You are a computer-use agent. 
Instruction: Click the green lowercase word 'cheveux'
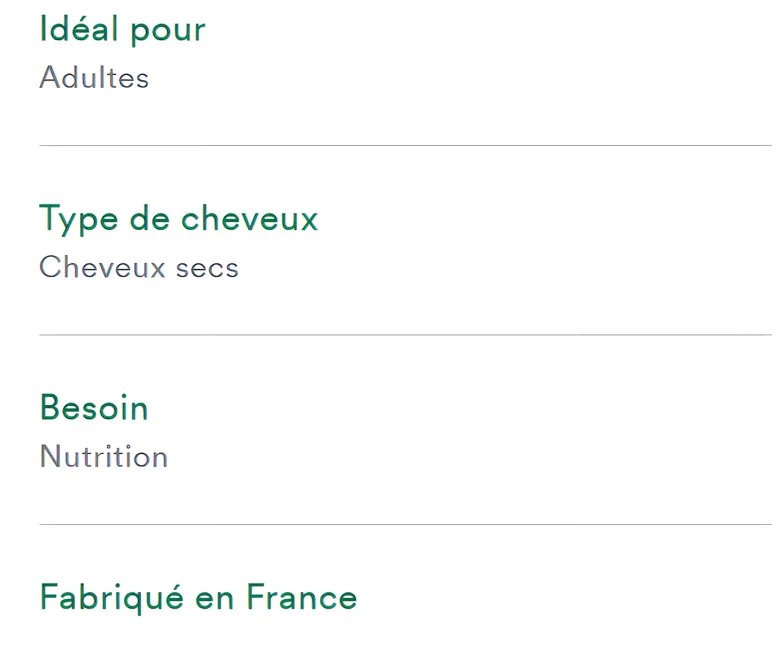[250, 217]
